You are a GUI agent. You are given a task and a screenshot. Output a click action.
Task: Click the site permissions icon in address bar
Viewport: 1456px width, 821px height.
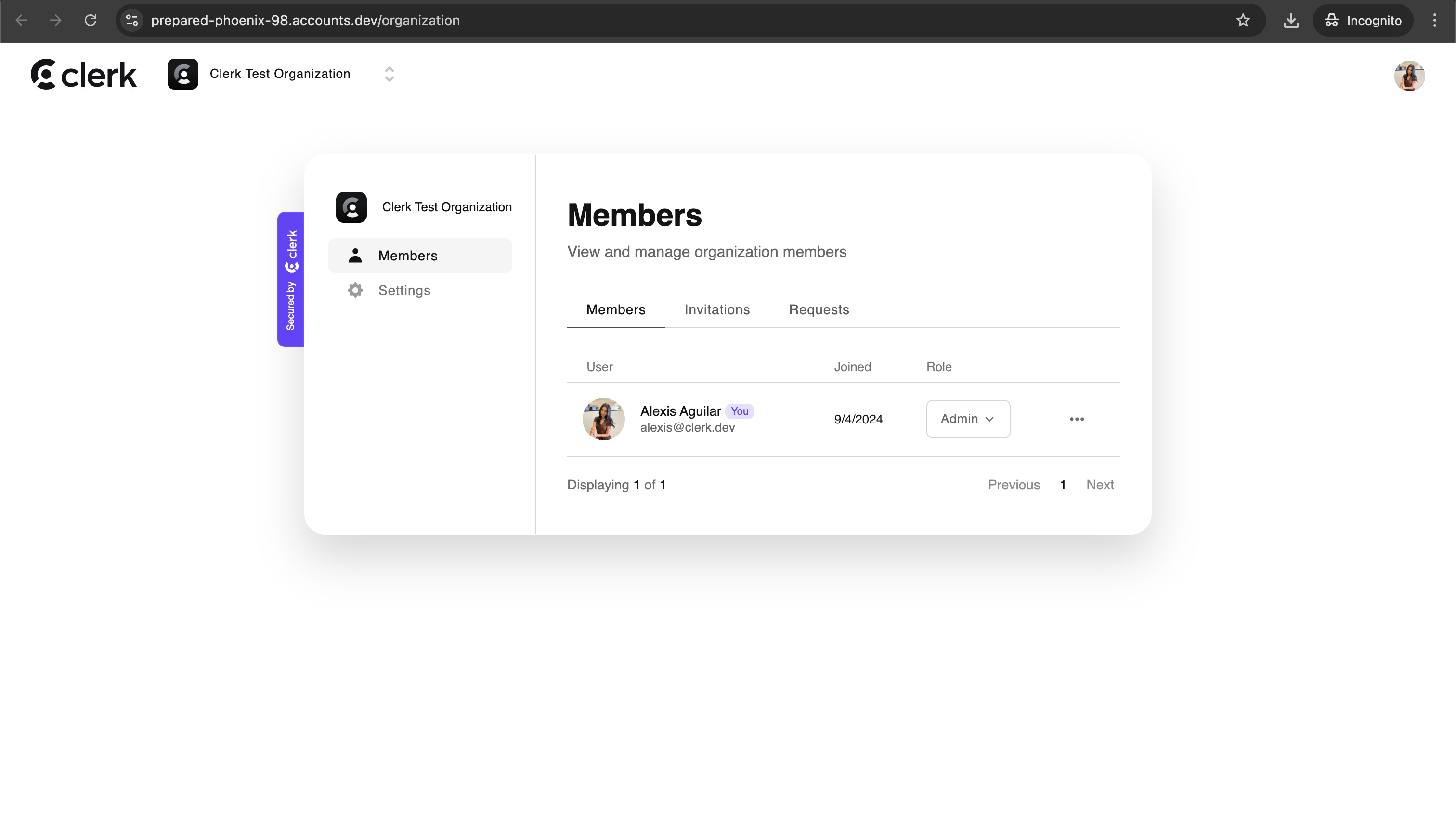pos(132,20)
